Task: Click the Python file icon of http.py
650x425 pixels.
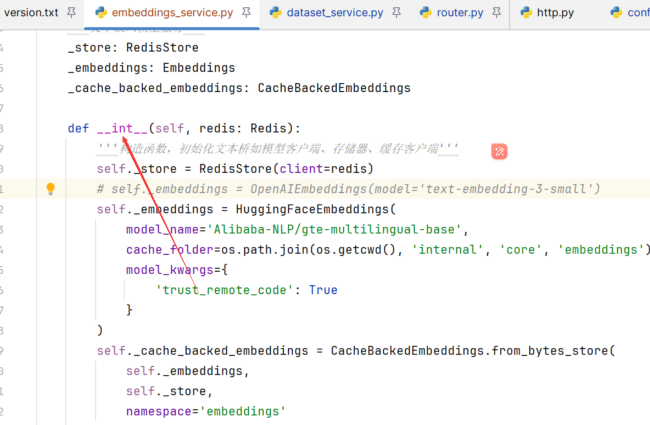Action: pos(526,13)
